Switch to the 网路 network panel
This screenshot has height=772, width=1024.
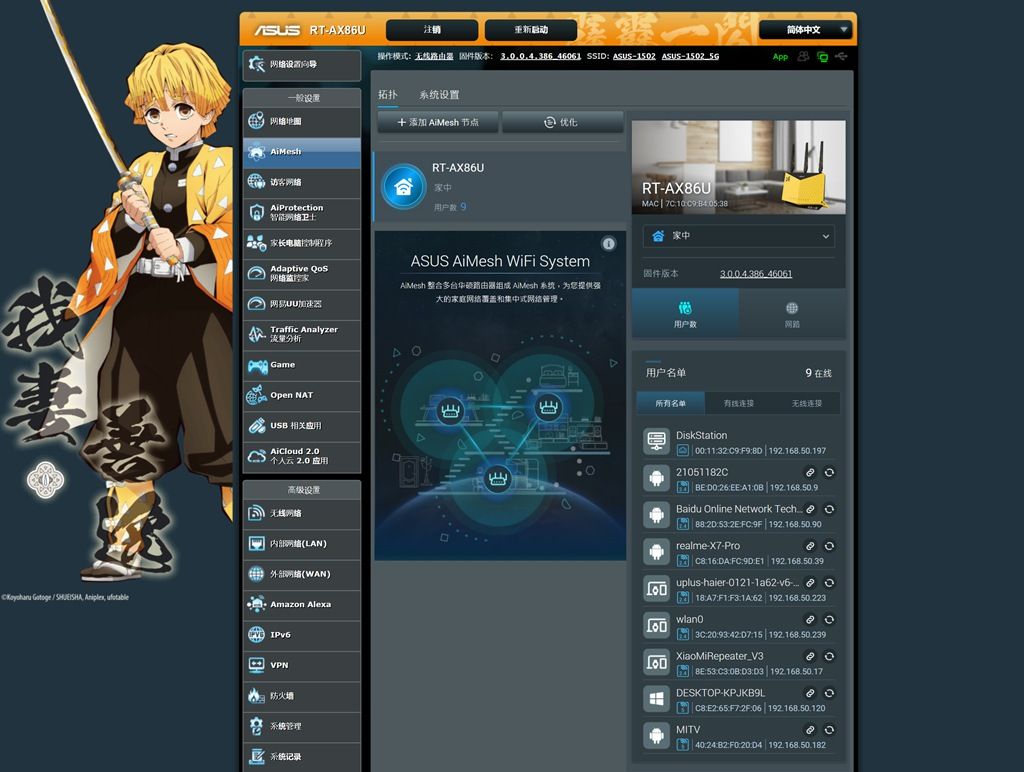pyautogui.click(x=792, y=315)
